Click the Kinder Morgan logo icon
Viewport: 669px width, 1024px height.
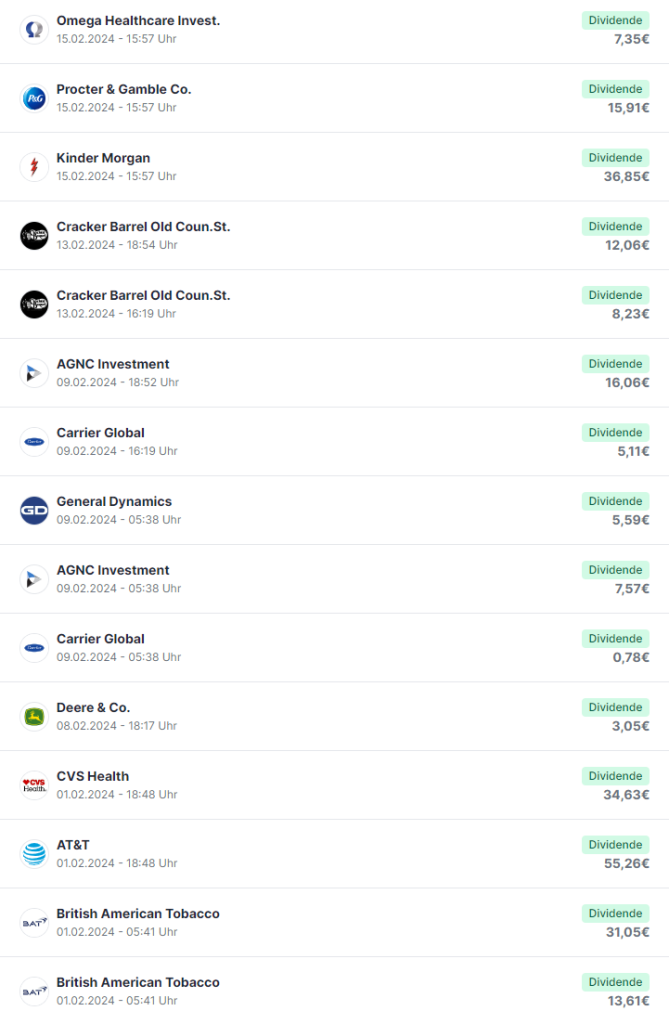(34, 167)
